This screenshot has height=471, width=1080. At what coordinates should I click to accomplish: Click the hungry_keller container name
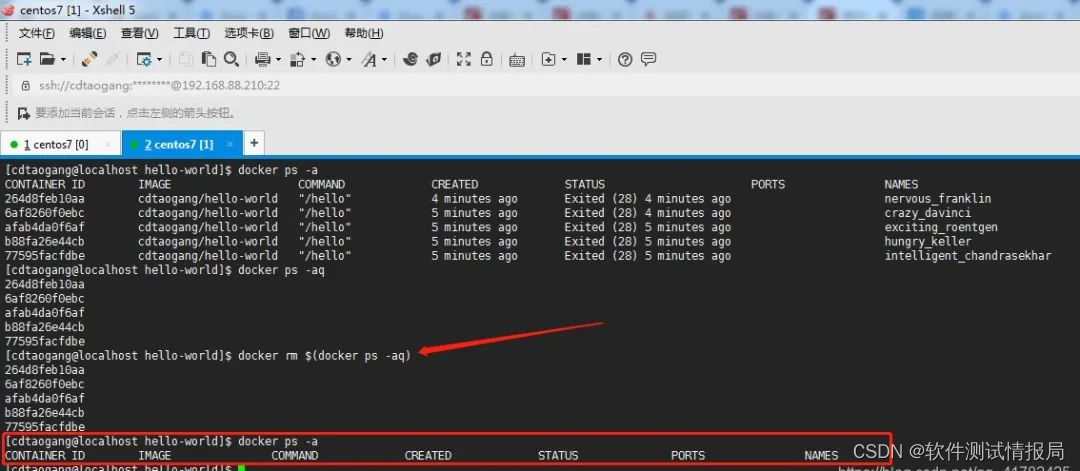click(928, 241)
